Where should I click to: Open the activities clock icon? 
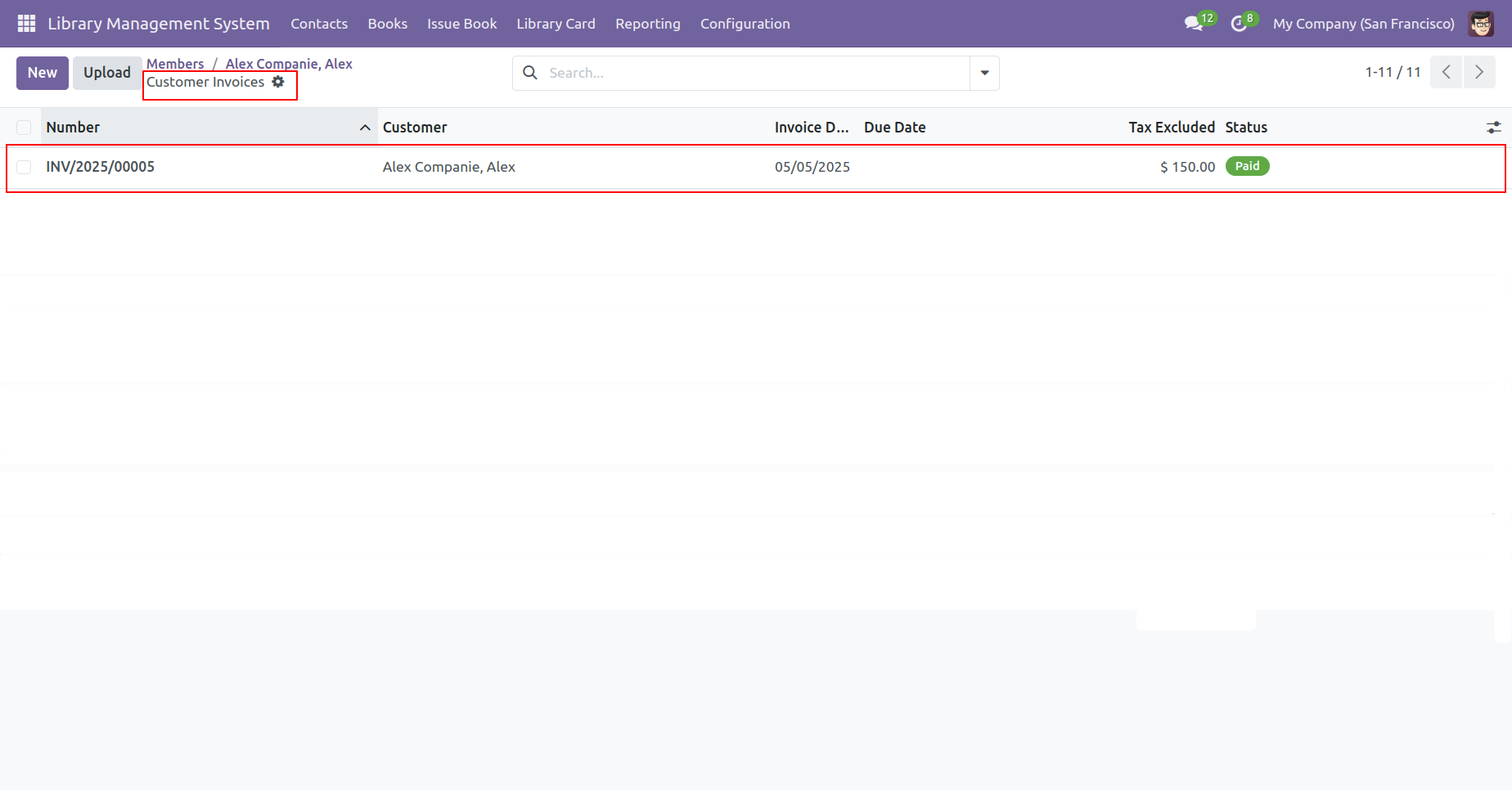click(1239, 24)
